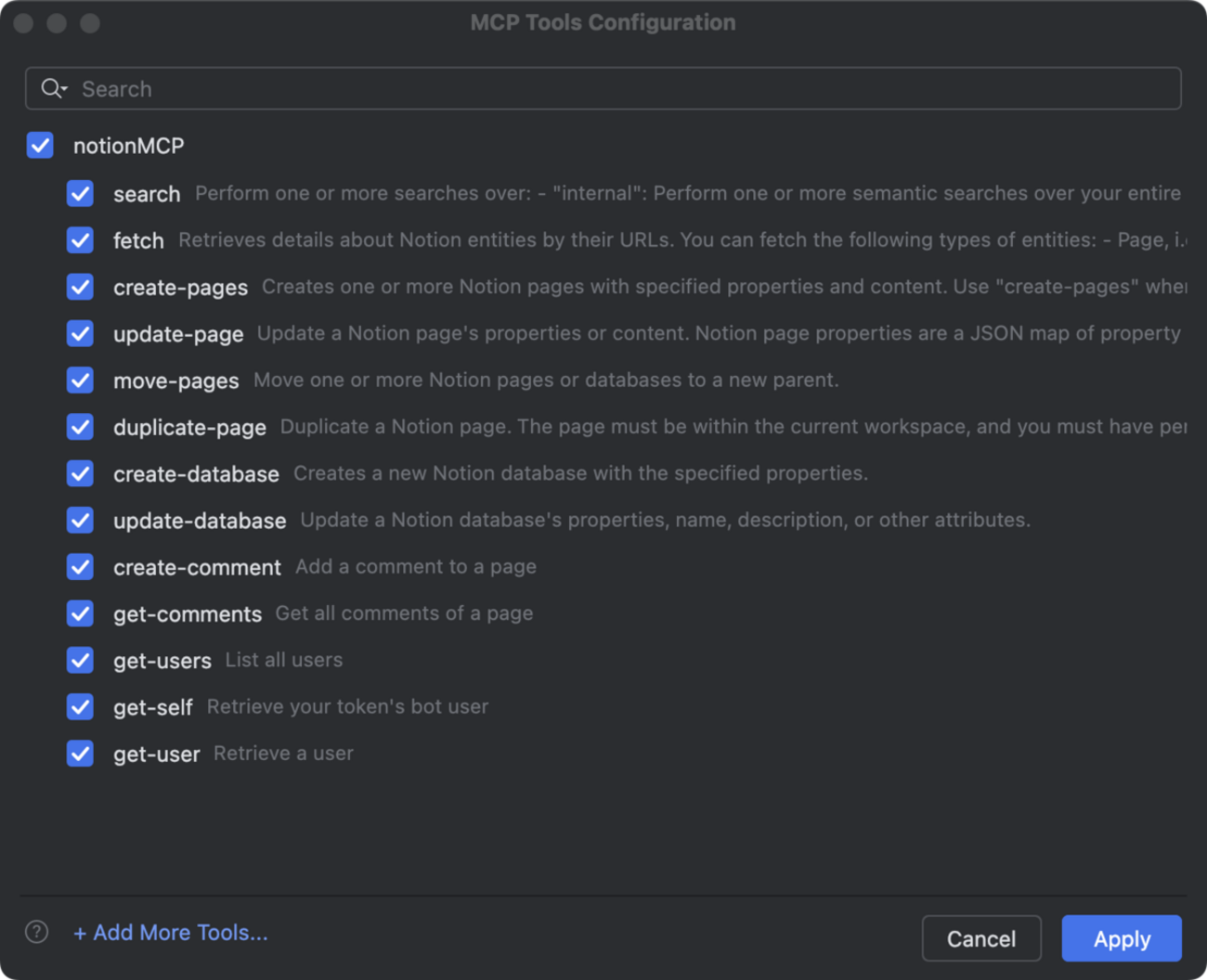The image size is (1207, 980).
Task: Select the search tool name
Action: coord(147,194)
